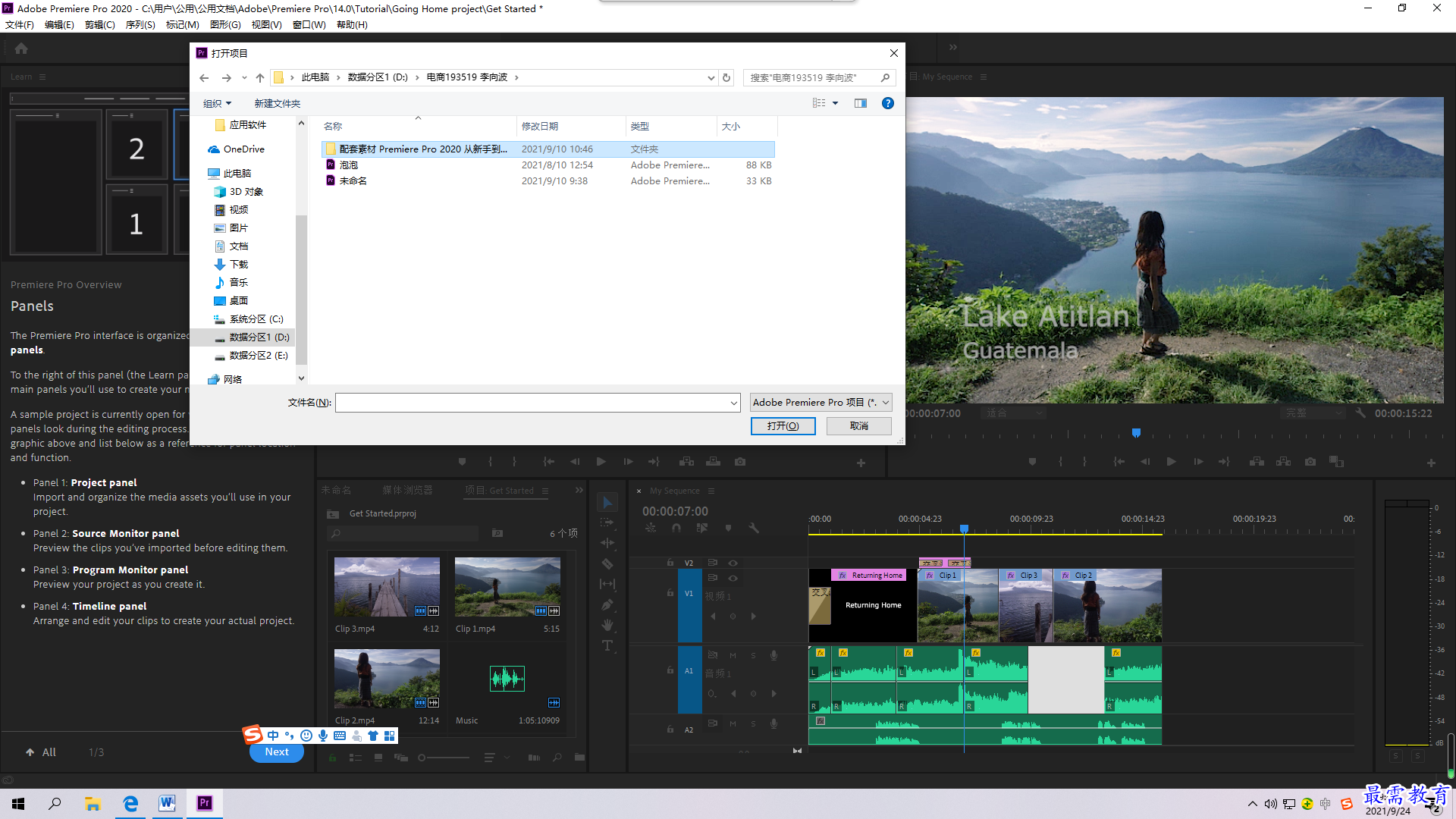This screenshot has width=1456, height=819.
Task: Toggle V2 track lock
Action: [x=670, y=563]
